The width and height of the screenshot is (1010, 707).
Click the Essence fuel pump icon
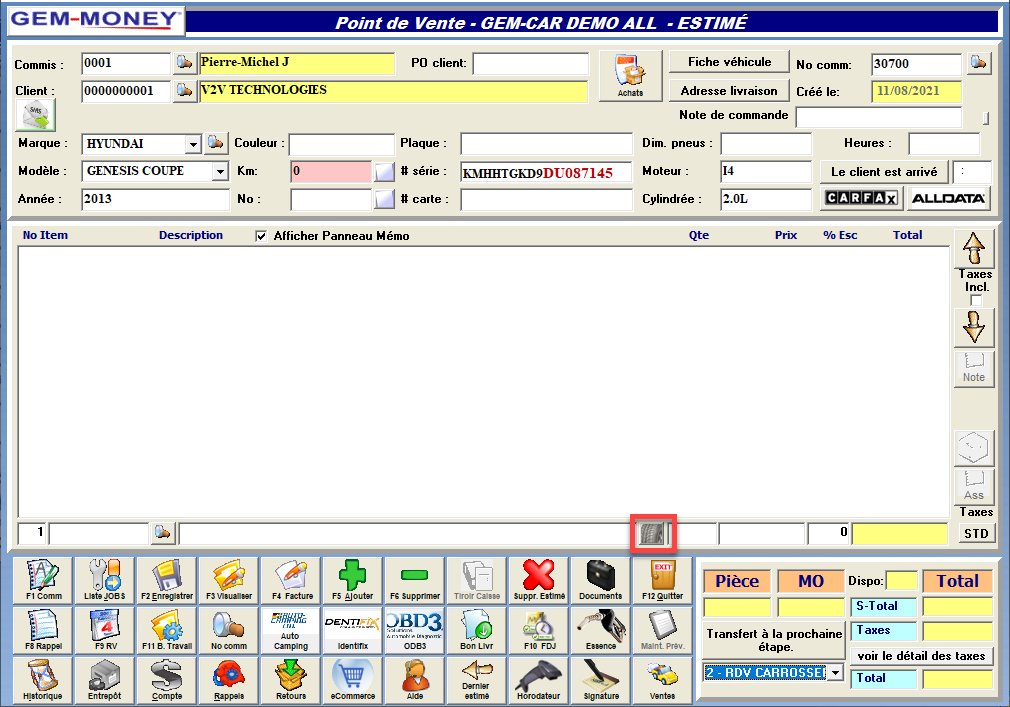tap(600, 630)
